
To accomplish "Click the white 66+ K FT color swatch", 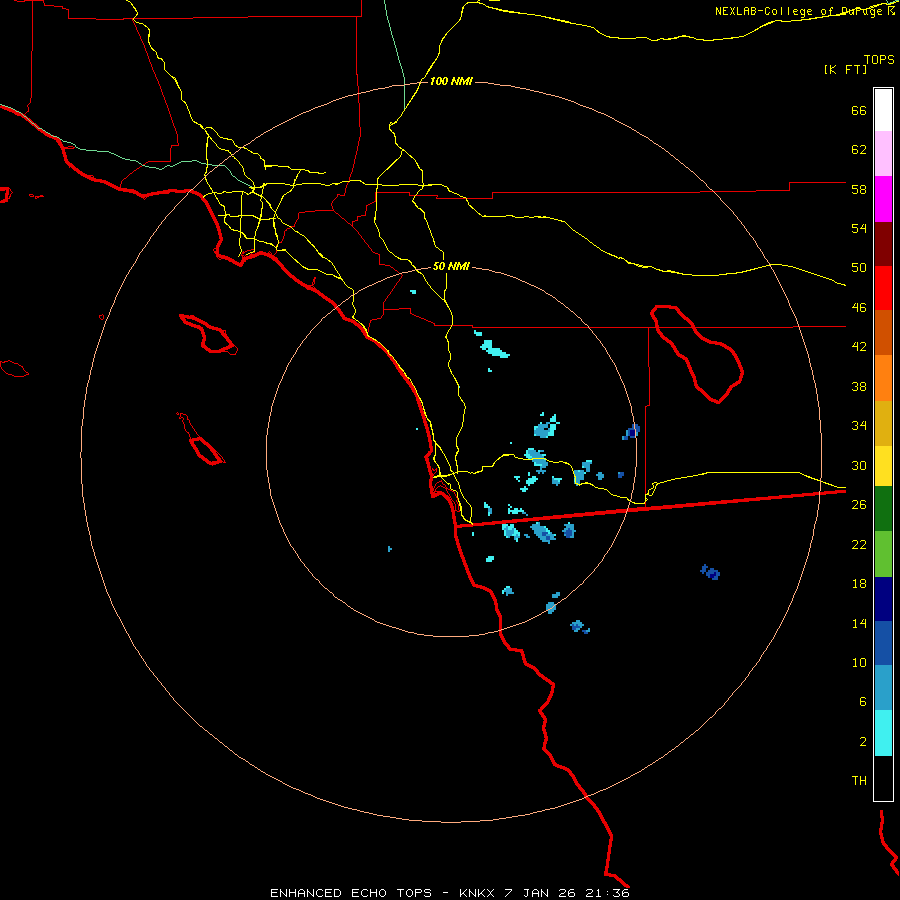I will click(883, 110).
